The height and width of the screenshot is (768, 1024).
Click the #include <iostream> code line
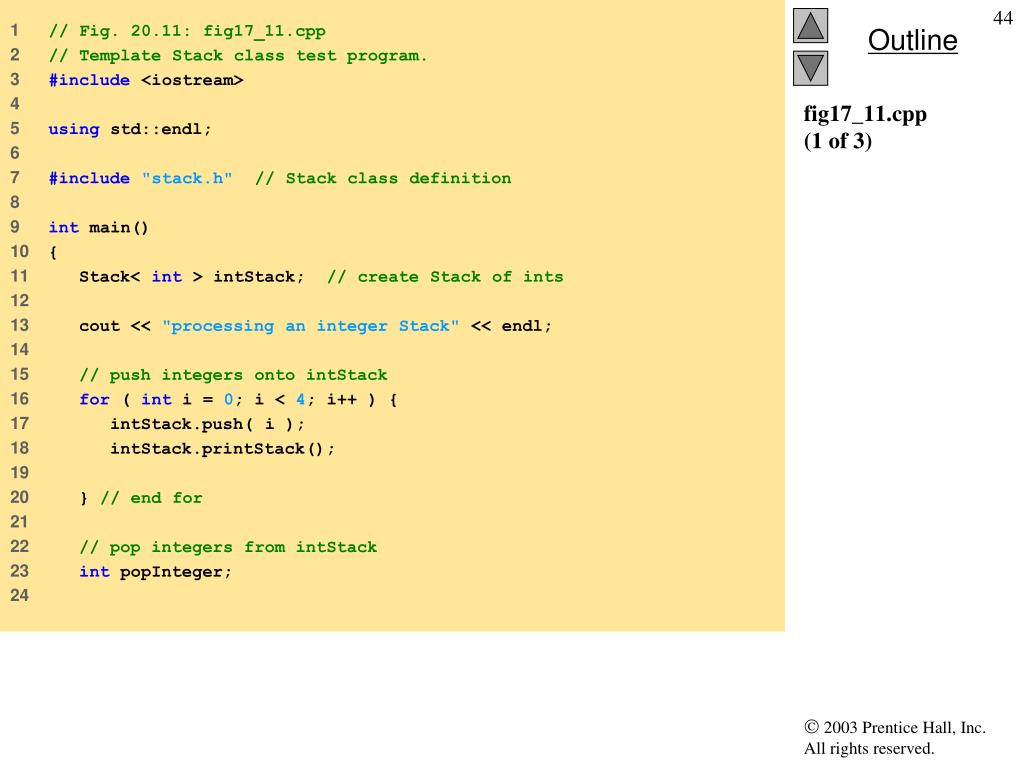pyautogui.click(x=146, y=80)
